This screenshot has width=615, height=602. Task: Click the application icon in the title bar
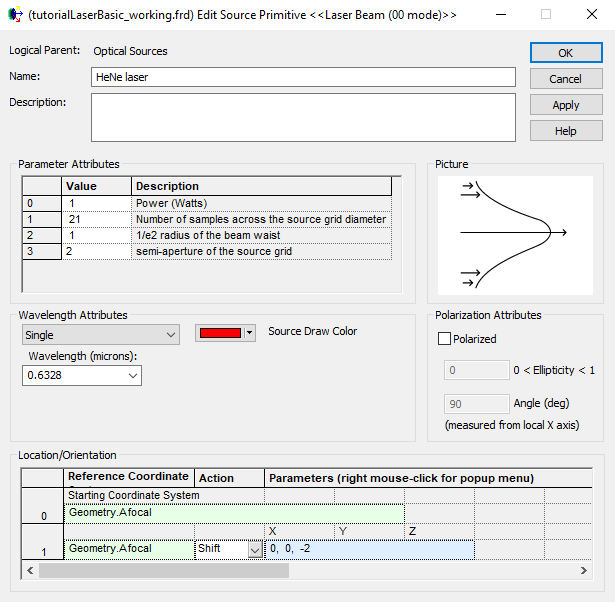14,15
